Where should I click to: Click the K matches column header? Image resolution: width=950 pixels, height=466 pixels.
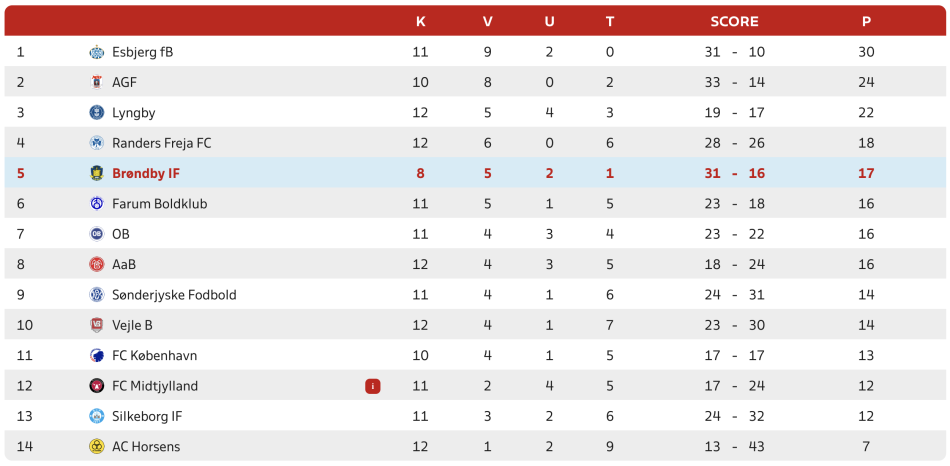click(x=420, y=21)
